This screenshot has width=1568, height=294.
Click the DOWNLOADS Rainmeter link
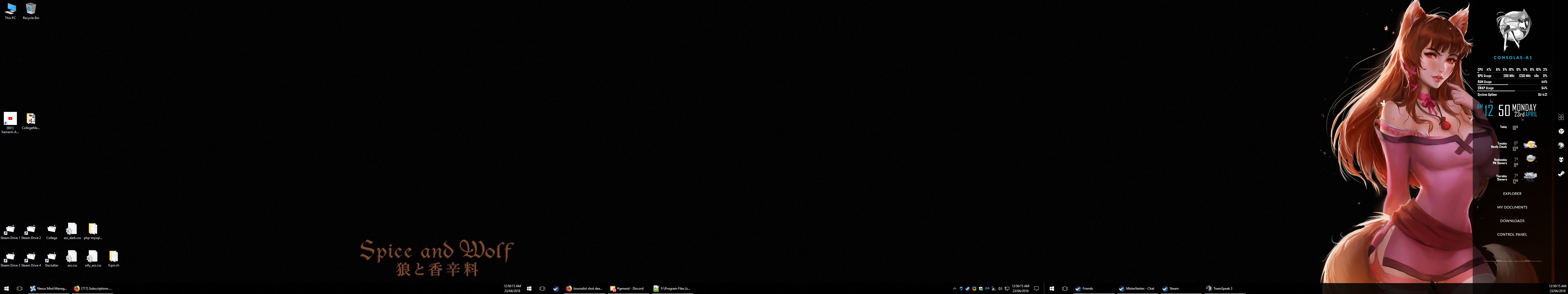coord(1512,221)
